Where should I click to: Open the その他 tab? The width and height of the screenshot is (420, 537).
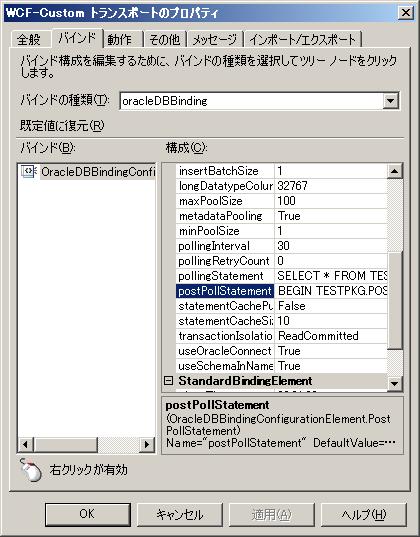coord(165,39)
